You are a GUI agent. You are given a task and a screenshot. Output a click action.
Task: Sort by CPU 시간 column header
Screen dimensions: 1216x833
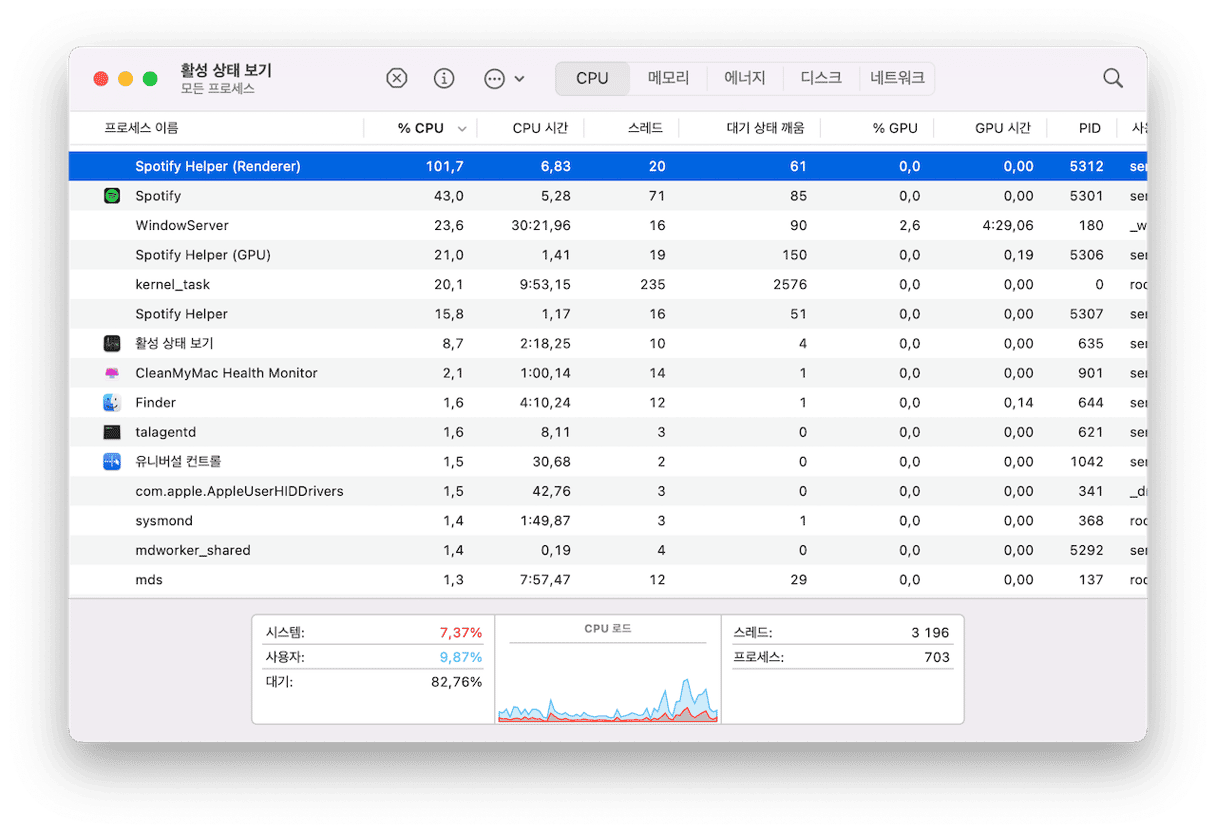pos(540,128)
